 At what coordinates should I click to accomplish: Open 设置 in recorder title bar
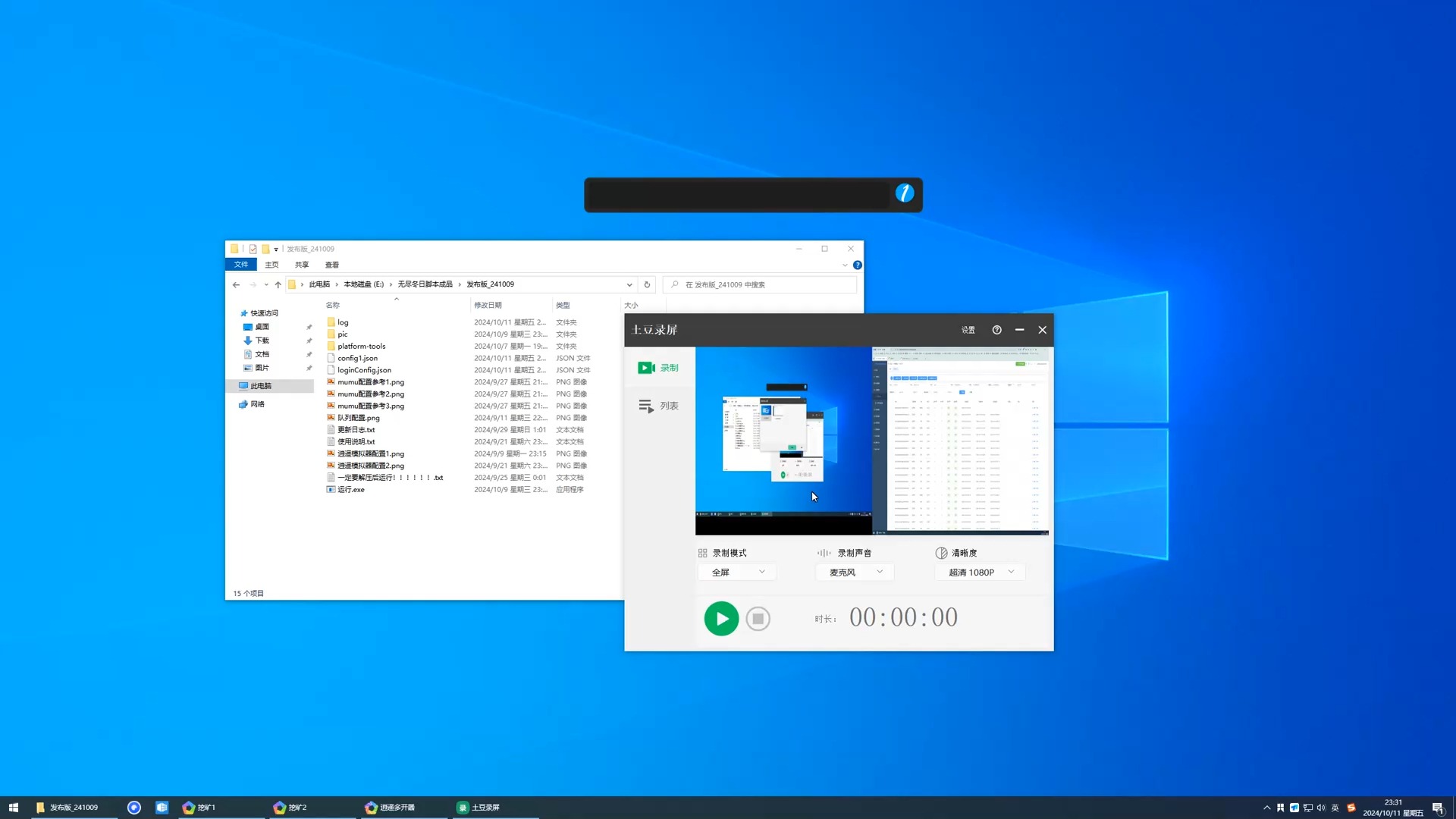point(968,330)
